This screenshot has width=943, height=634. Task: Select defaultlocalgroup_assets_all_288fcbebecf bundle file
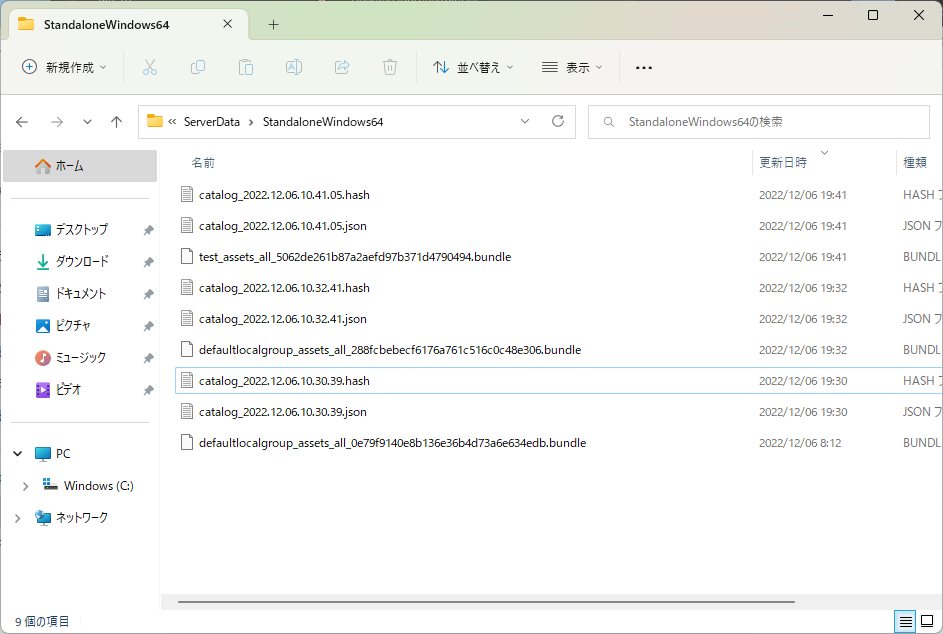[559, 349]
